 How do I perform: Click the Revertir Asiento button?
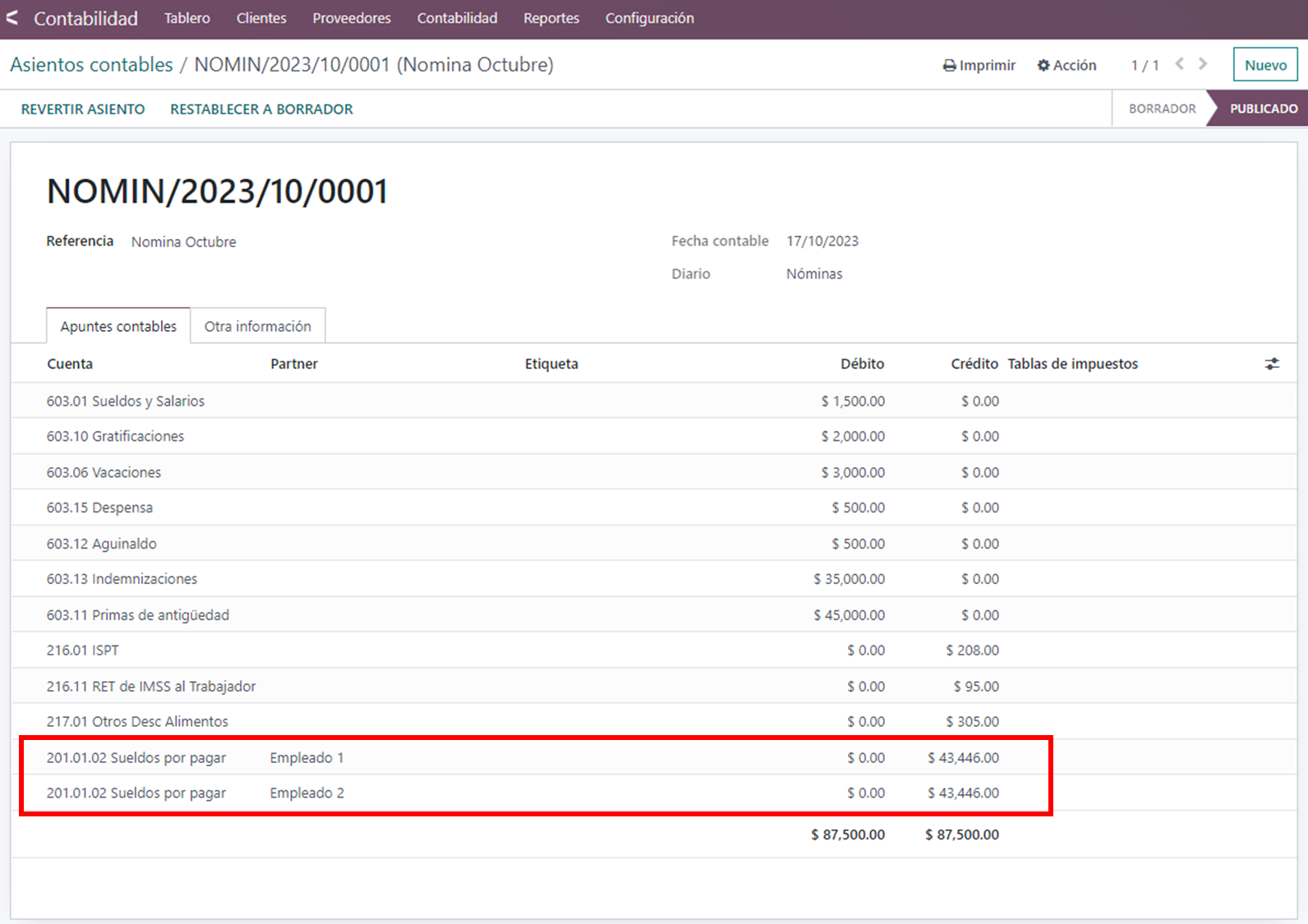(x=83, y=109)
